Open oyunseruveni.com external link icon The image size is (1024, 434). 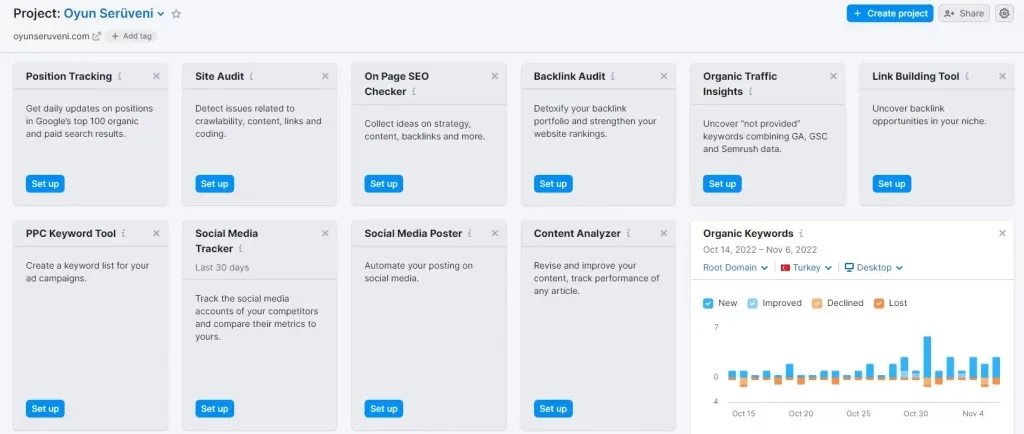(97, 37)
